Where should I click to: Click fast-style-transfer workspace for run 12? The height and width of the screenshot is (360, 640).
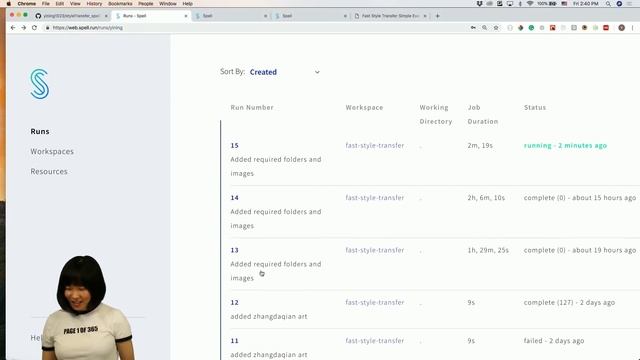375,302
